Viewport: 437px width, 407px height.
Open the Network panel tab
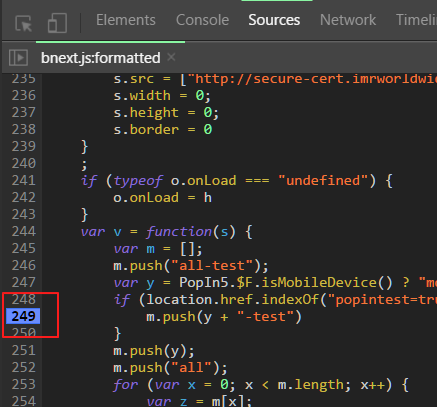coord(348,20)
